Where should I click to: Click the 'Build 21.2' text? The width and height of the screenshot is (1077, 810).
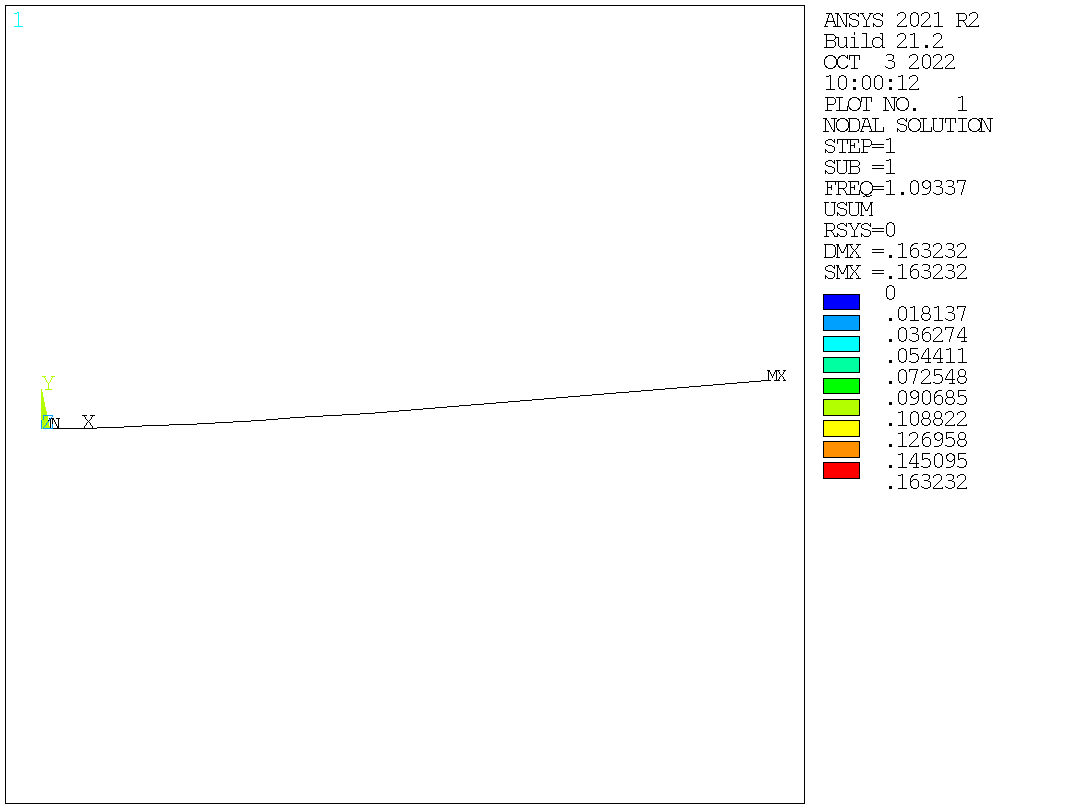pos(883,41)
